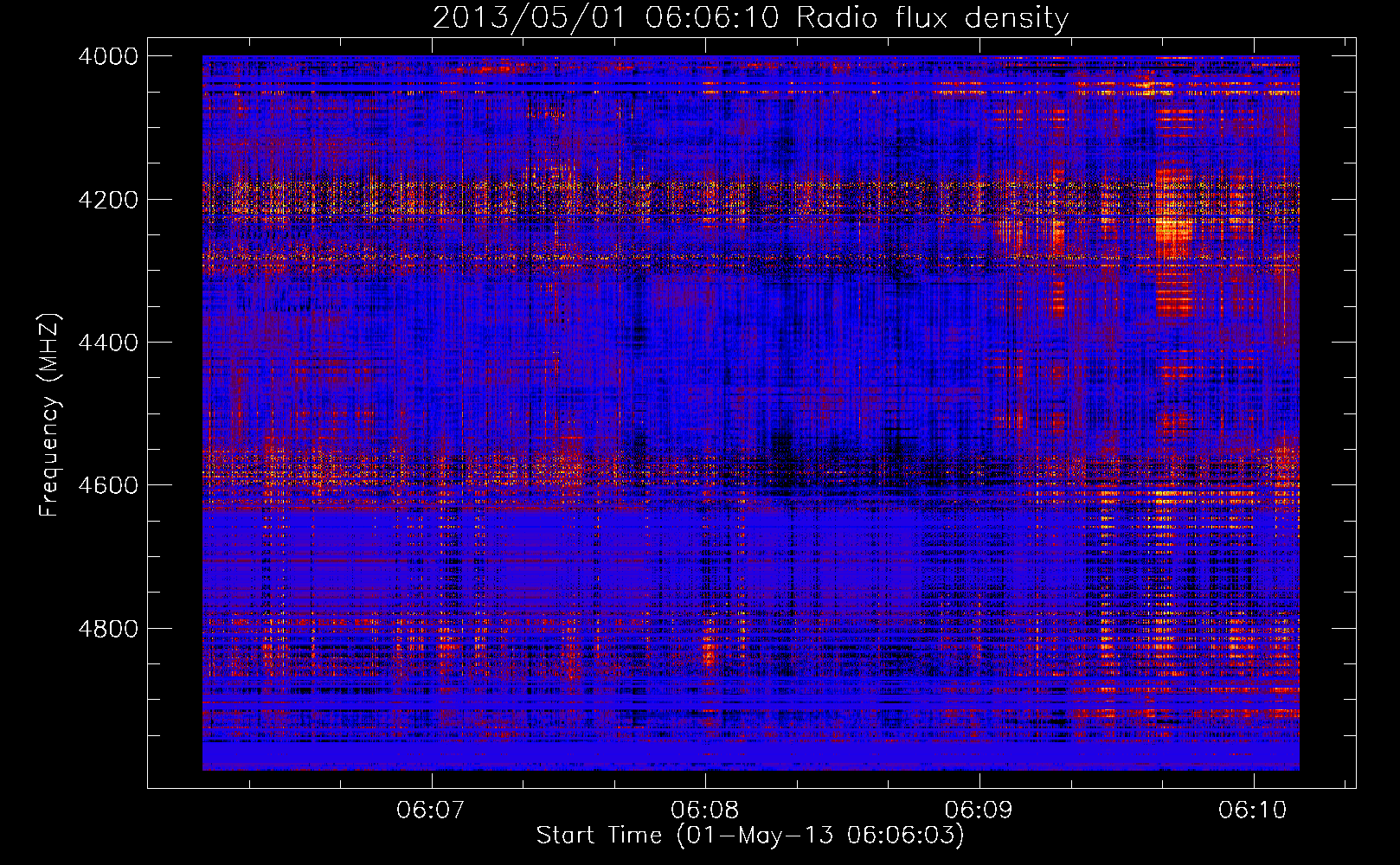This screenshot has height=865, width=1400.
Task: Click the 4400 frequency axis label
Action: click(x=108, y=343)
